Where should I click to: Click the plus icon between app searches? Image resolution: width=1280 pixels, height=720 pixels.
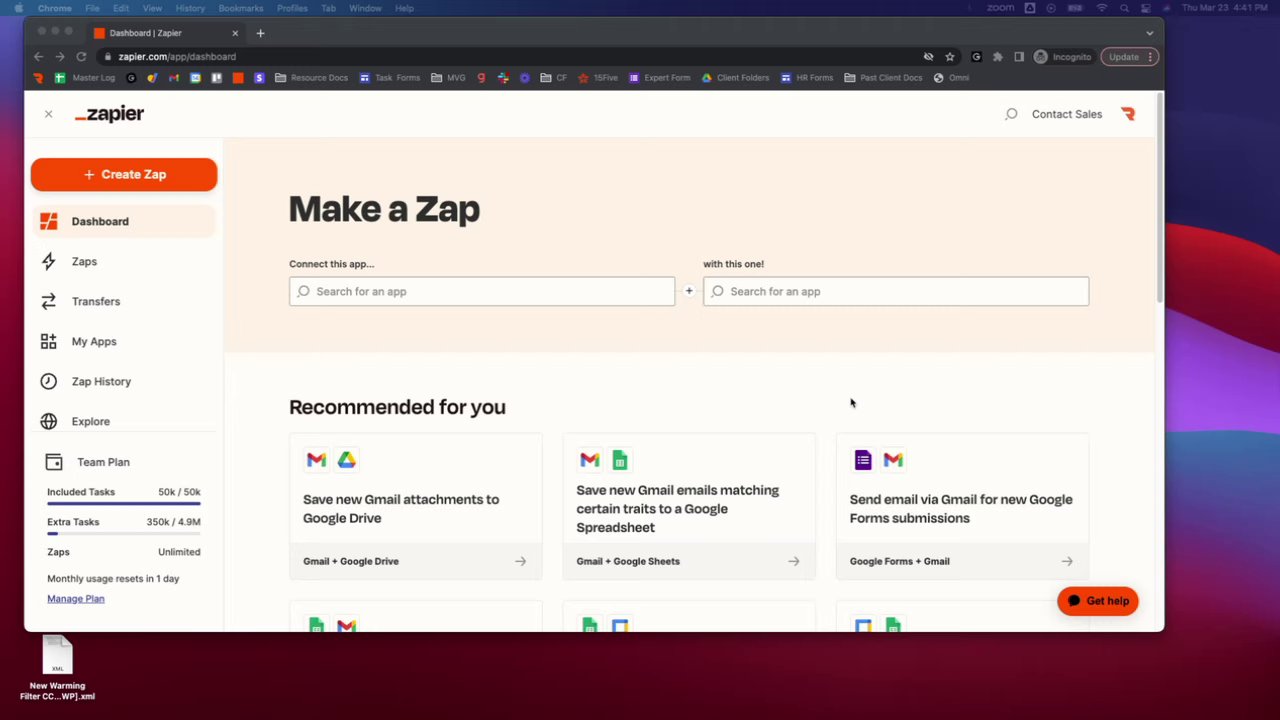pyautogui.click(x=689, y=291)
